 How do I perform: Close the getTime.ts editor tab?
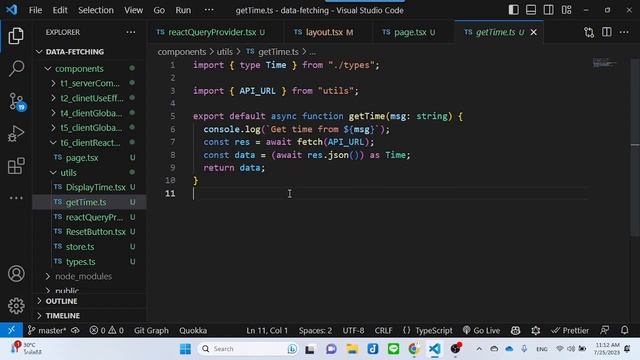533,32
